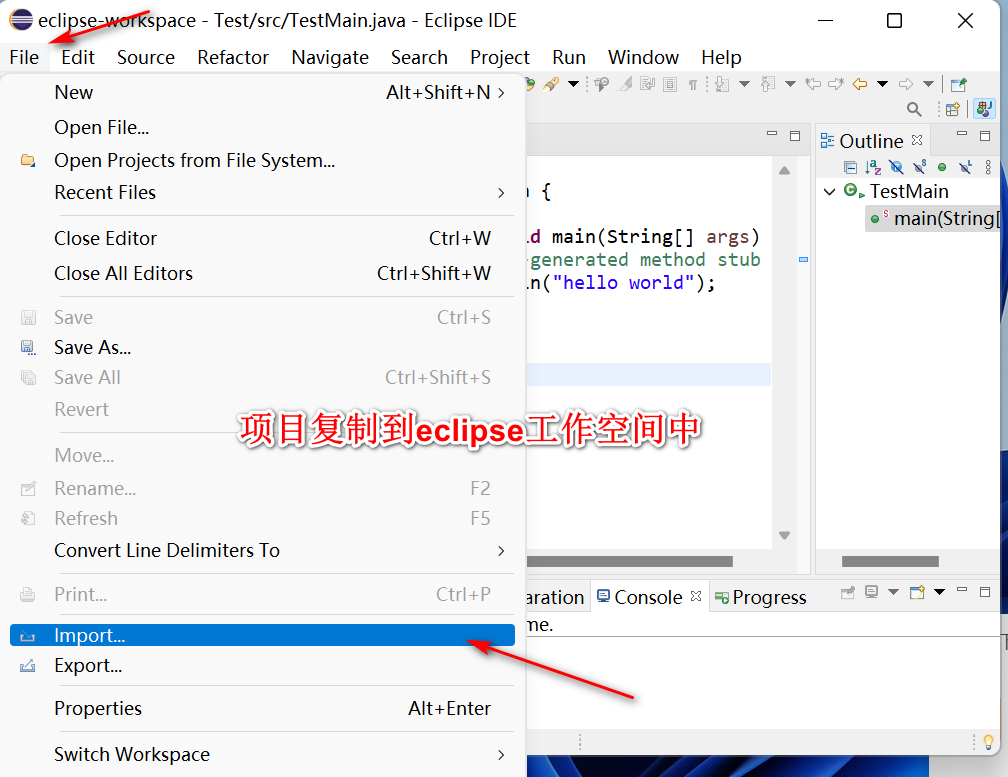Screen dimensions: 1008x777
Task: Select the Java perspective icon
Action: pos(984,109)
